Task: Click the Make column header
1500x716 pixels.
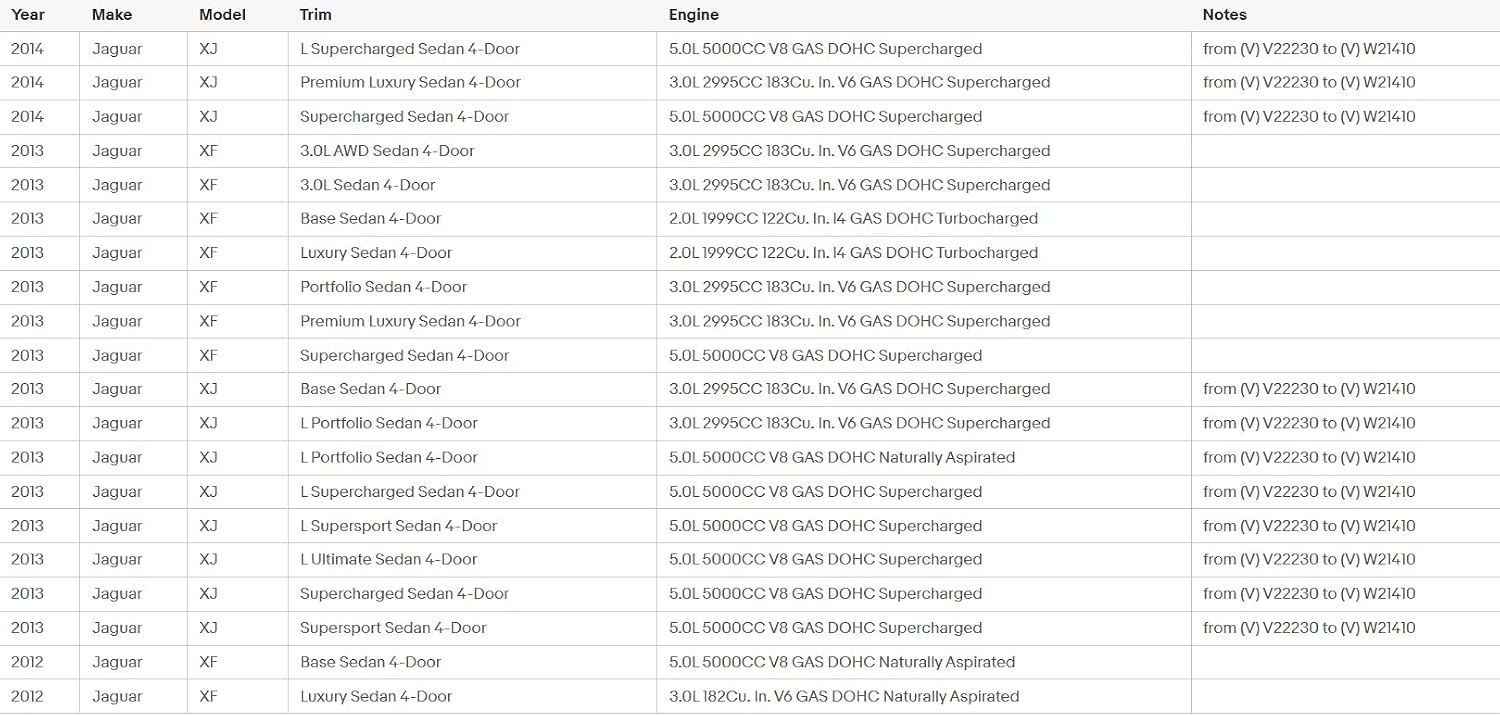Action: point(111,15)
